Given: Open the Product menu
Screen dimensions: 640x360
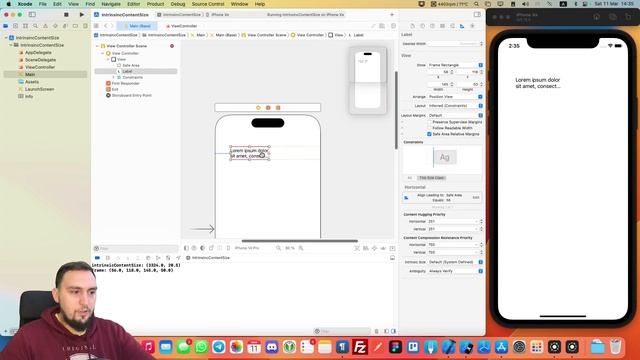Looking at the screenshot, I should (155, 4).
